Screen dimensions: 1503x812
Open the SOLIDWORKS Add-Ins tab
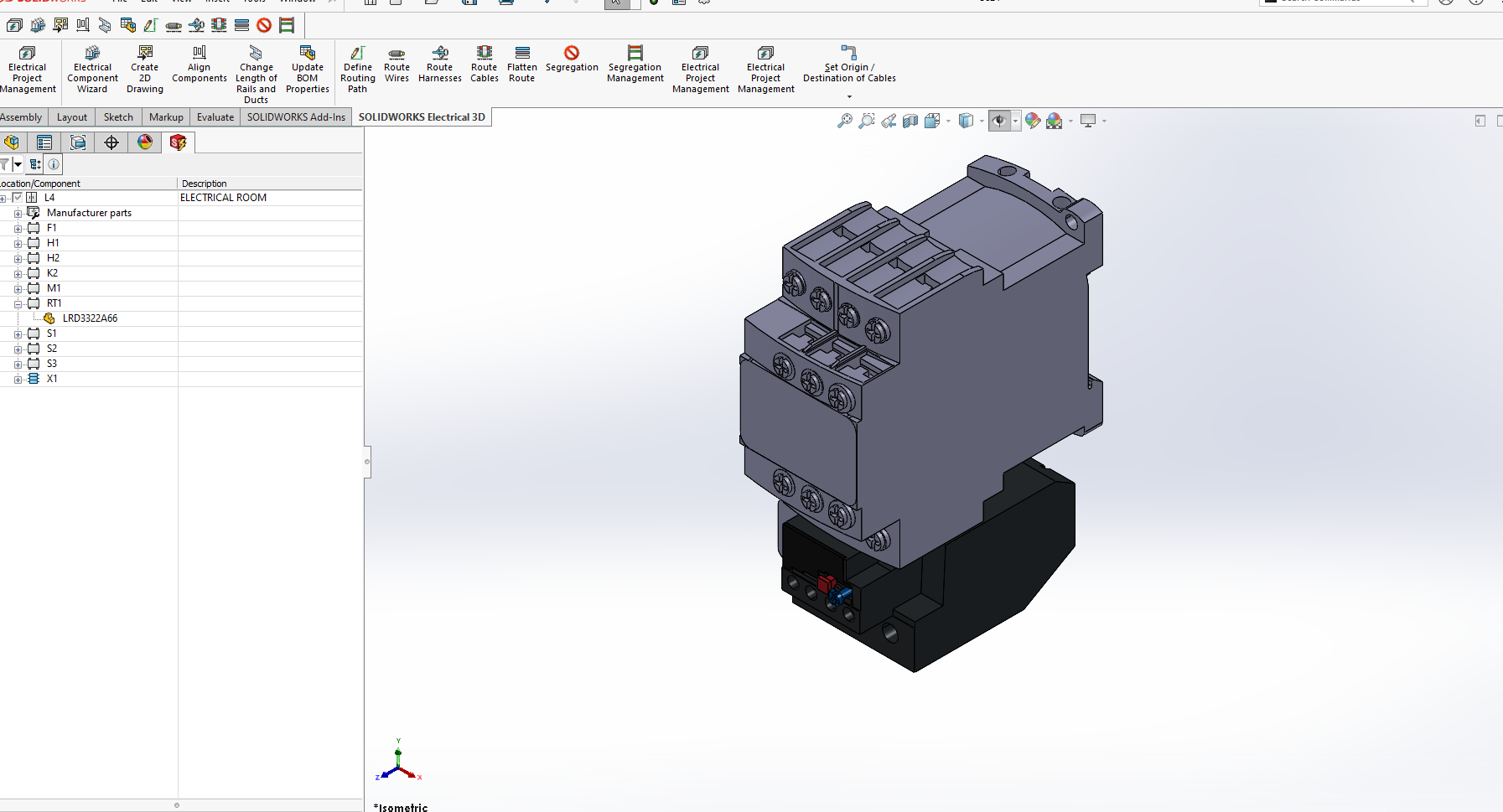[x=296, y=117]
